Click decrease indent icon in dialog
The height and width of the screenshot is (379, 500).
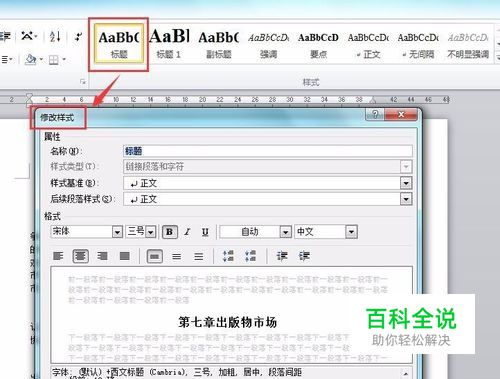pyautogui.click(x=282, y=256)
